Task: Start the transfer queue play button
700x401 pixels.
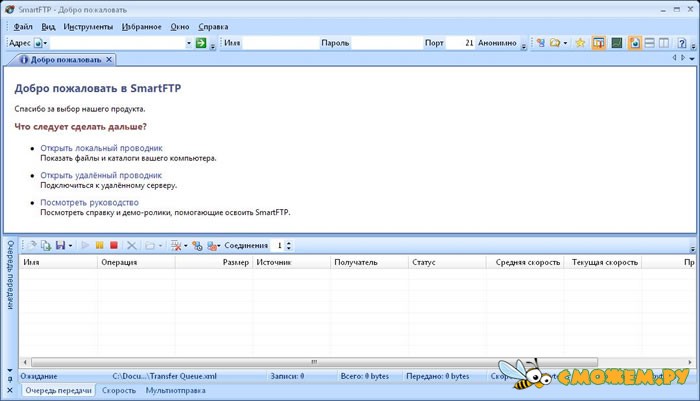Action: [85, 245]
